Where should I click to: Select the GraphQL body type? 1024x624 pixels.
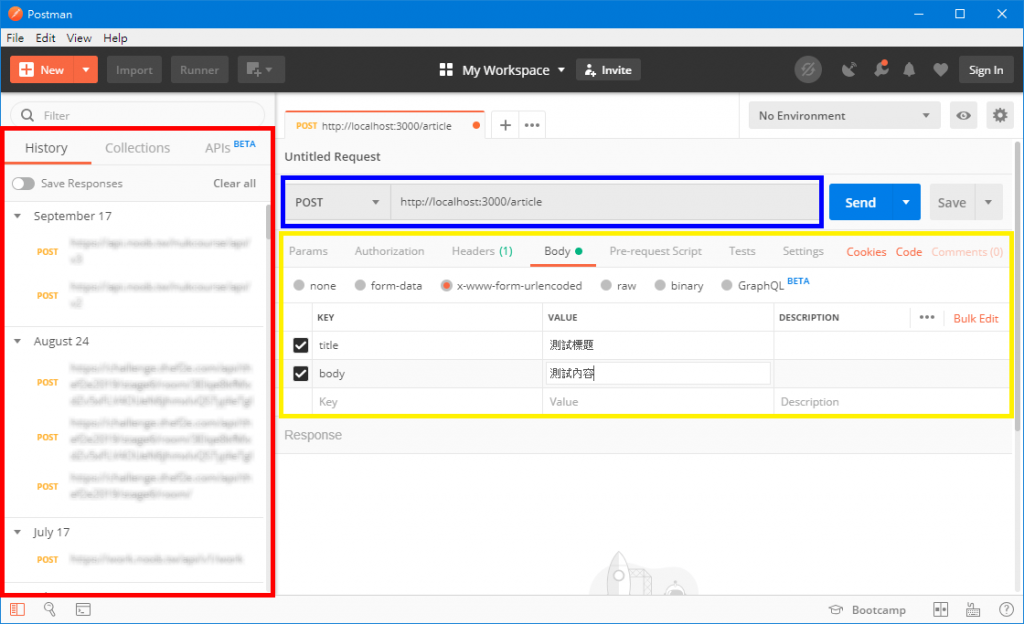pyautogui.click(x=727, y=285)
